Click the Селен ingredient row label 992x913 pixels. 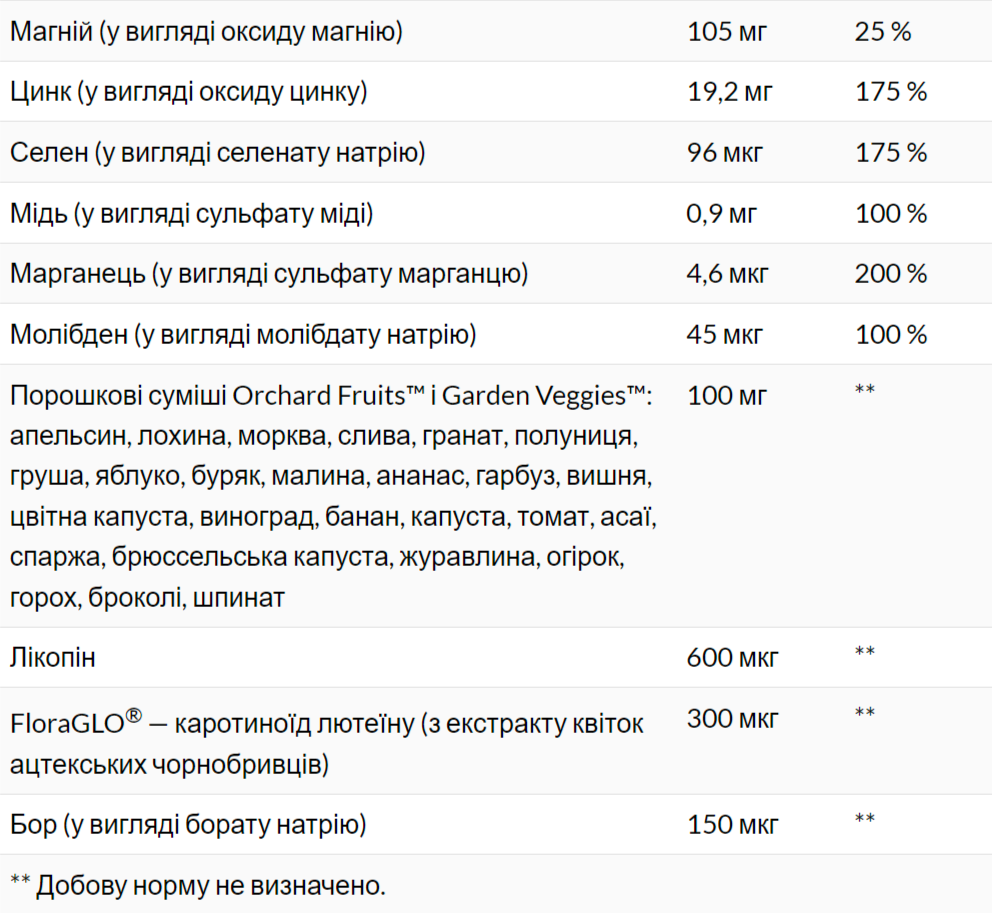(217, 153)
